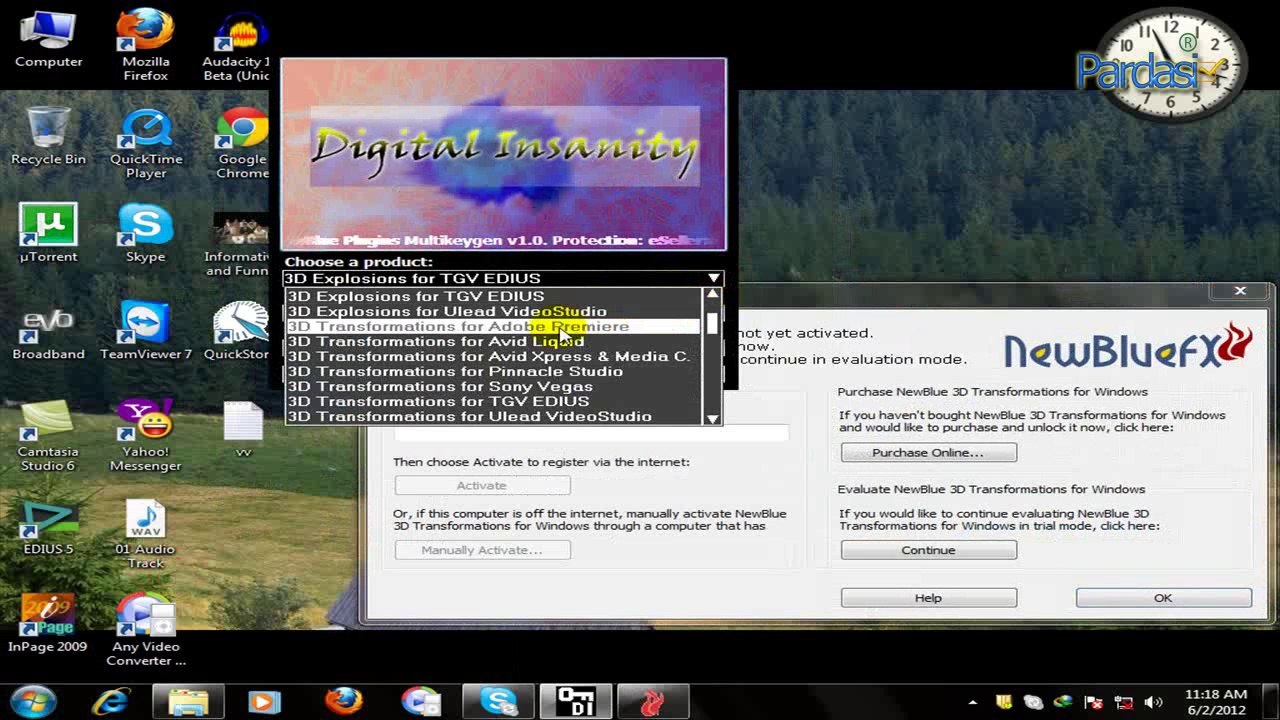
Task: Launch EDIUS 5 desktop shortcut
Action: (x=48, y=527)
